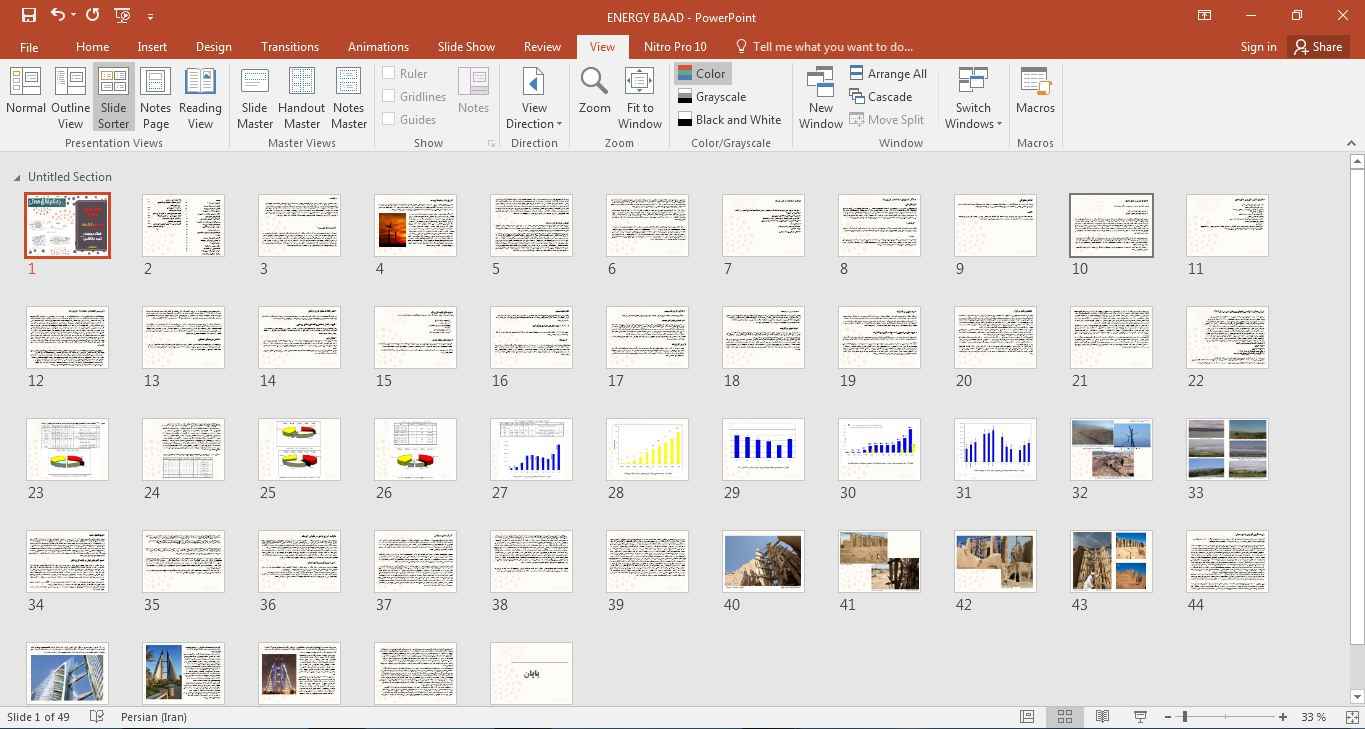Collapse the Untitled Section
Image resolution: width=1365 pixels, height=729 pixels.
tap(17, 177)
